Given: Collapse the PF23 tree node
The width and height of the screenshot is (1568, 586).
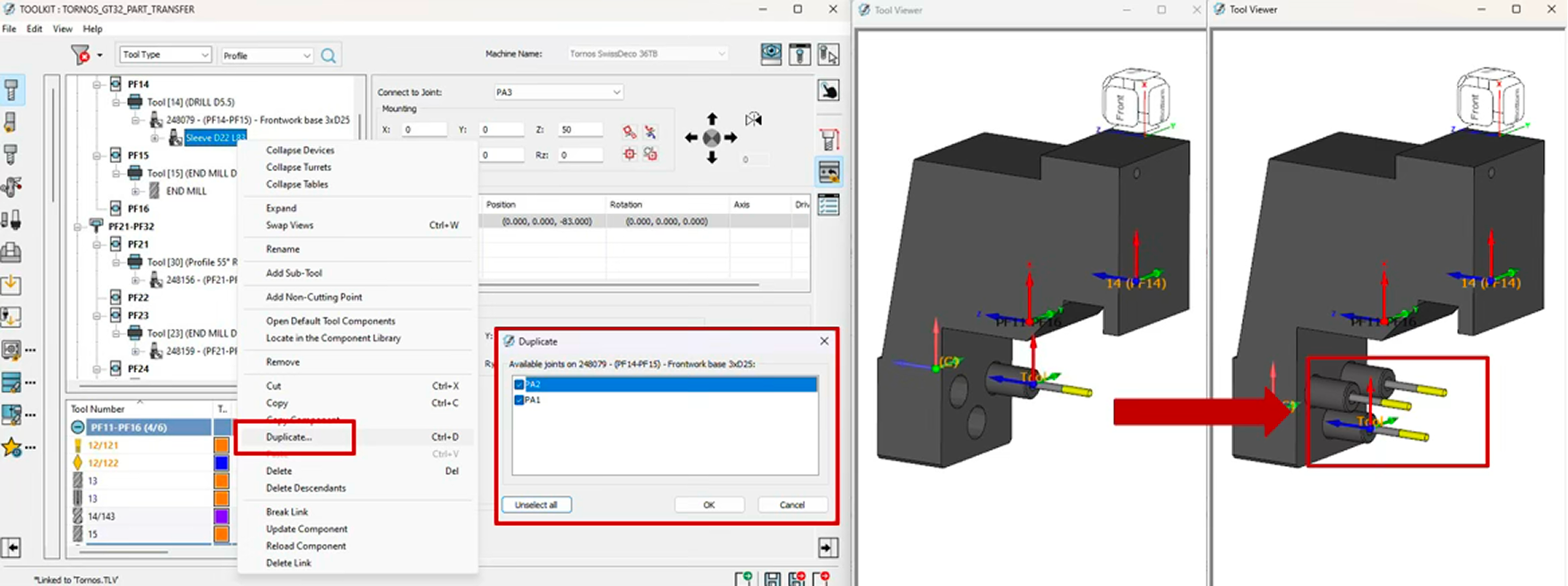Looking at the screenshot, I should [x=98, y=315].
